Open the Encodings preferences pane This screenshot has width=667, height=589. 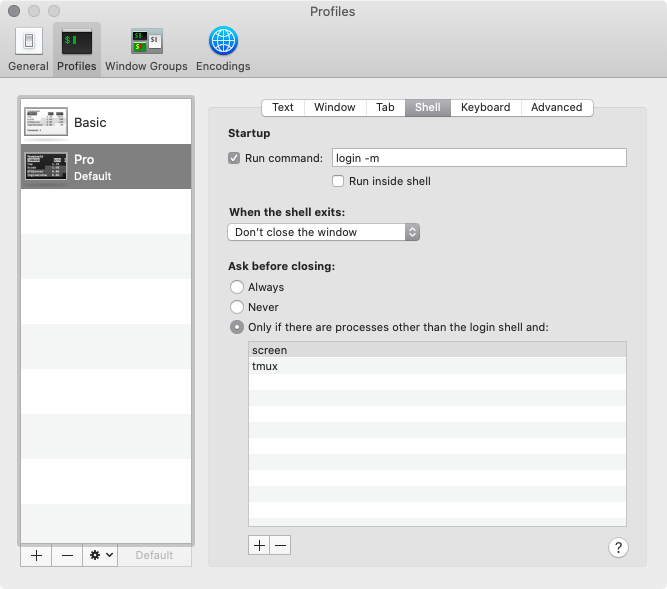[223, 48]
